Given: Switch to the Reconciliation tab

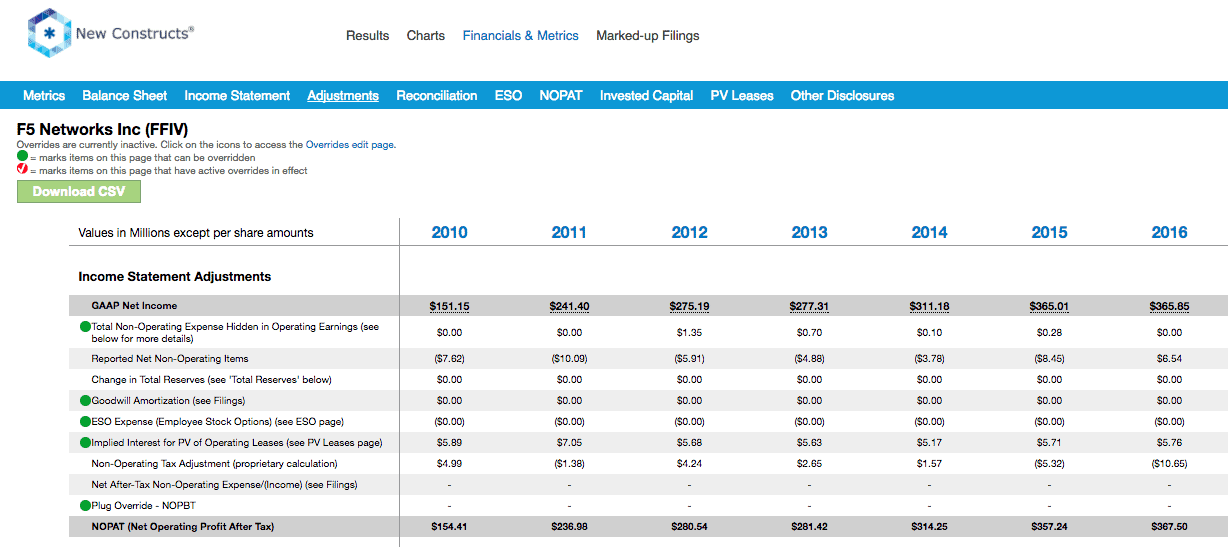Looking at the screenshot, I should coord(437,96).
